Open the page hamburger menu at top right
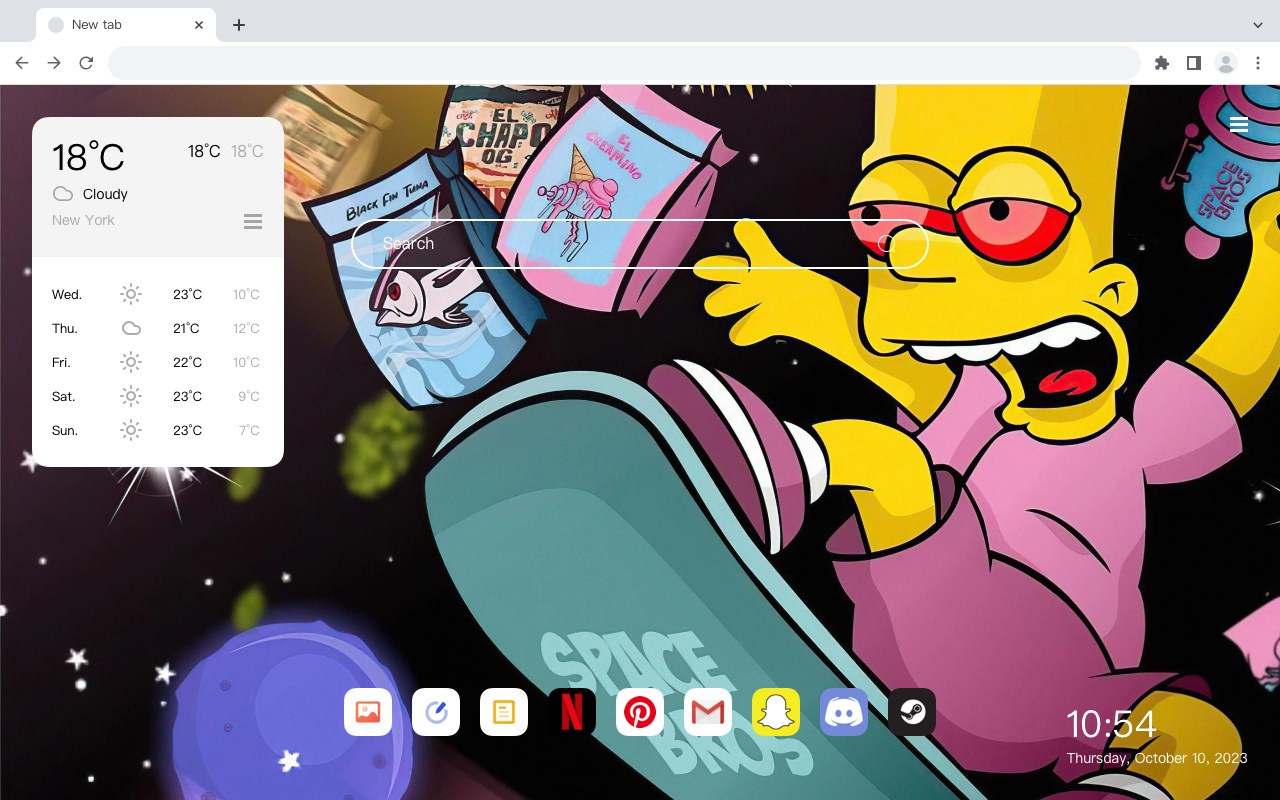Image resolution: width=1280 pixels, height=800 pixels. 1239,124
